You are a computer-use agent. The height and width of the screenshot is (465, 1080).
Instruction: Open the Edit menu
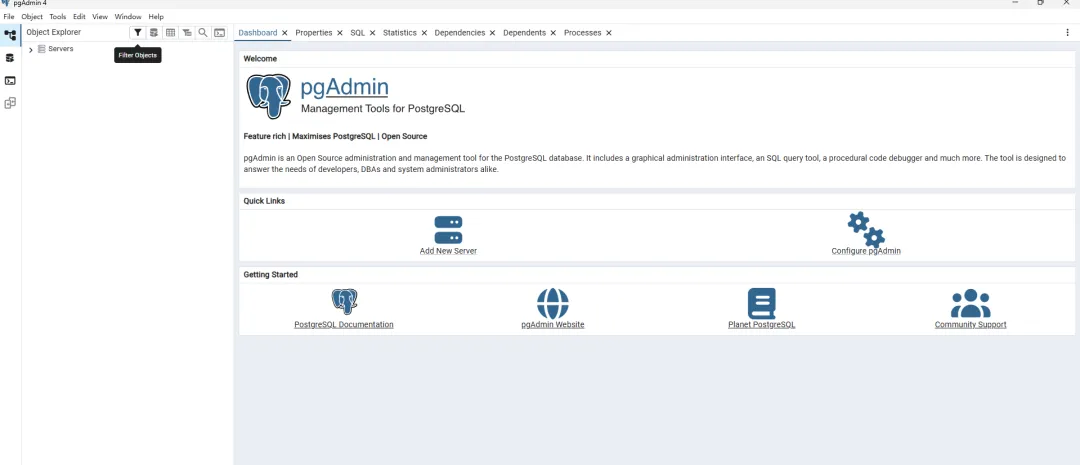79,17
